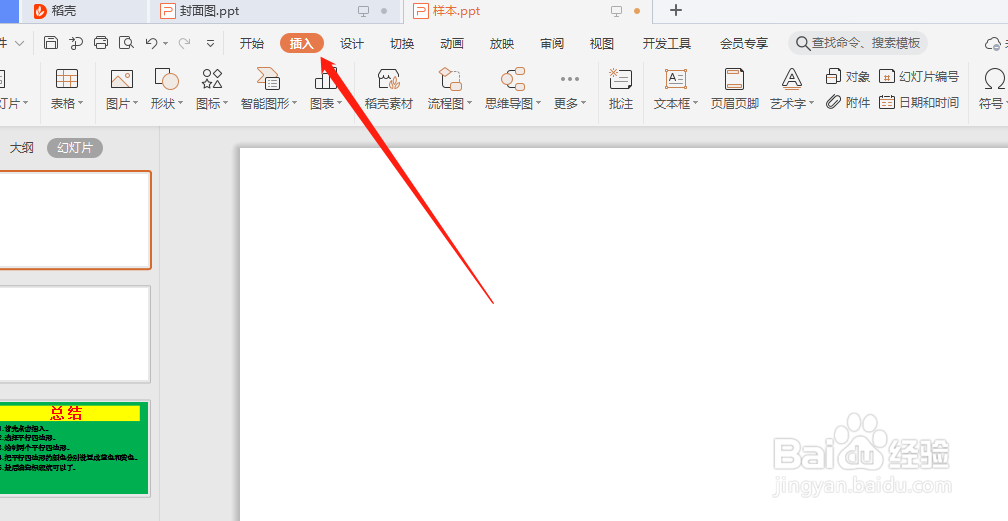Open 页眉页脚 header footer icon
Screen dimensions: 1008x521
tap(734, 79)
